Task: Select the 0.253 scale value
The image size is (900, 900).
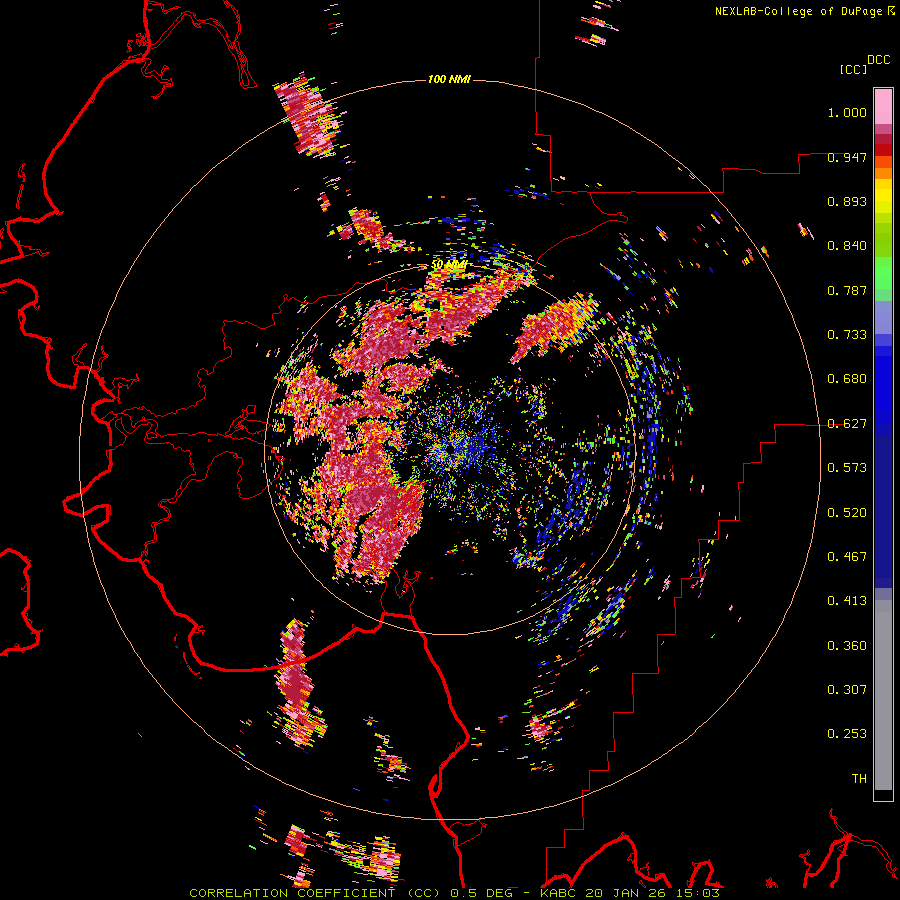Action: point(847,734)
